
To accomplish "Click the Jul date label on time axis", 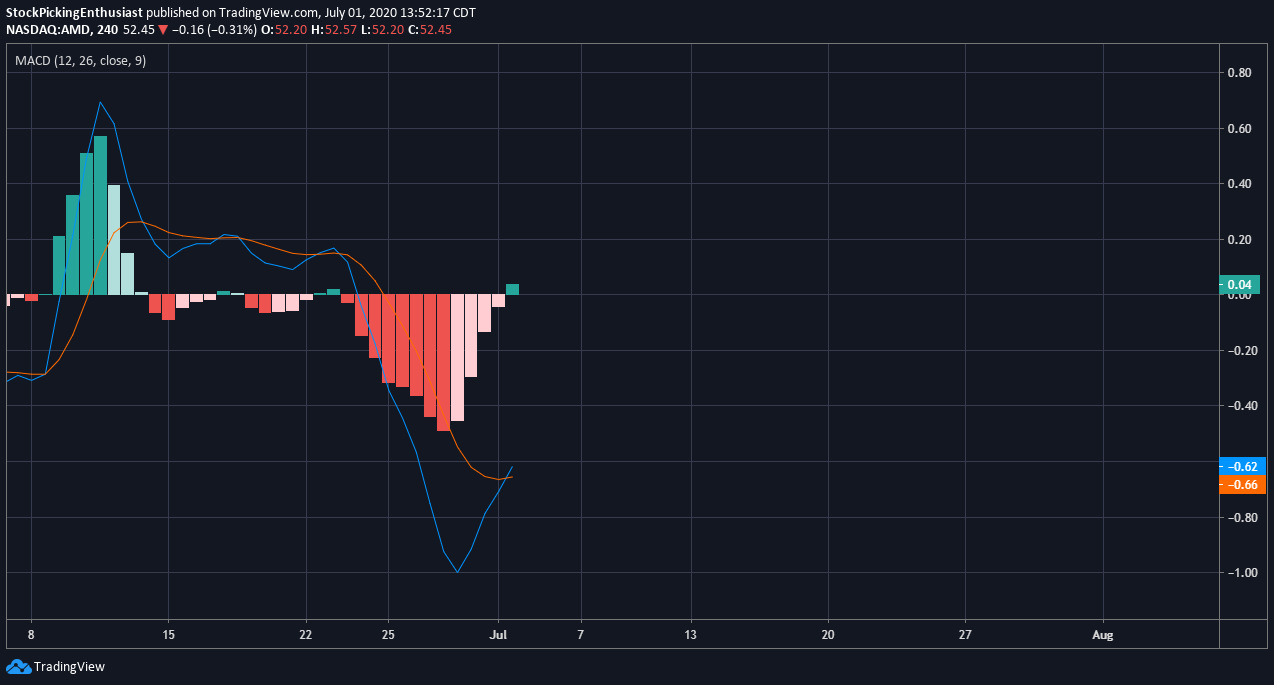I will click(x=498, y=635).
